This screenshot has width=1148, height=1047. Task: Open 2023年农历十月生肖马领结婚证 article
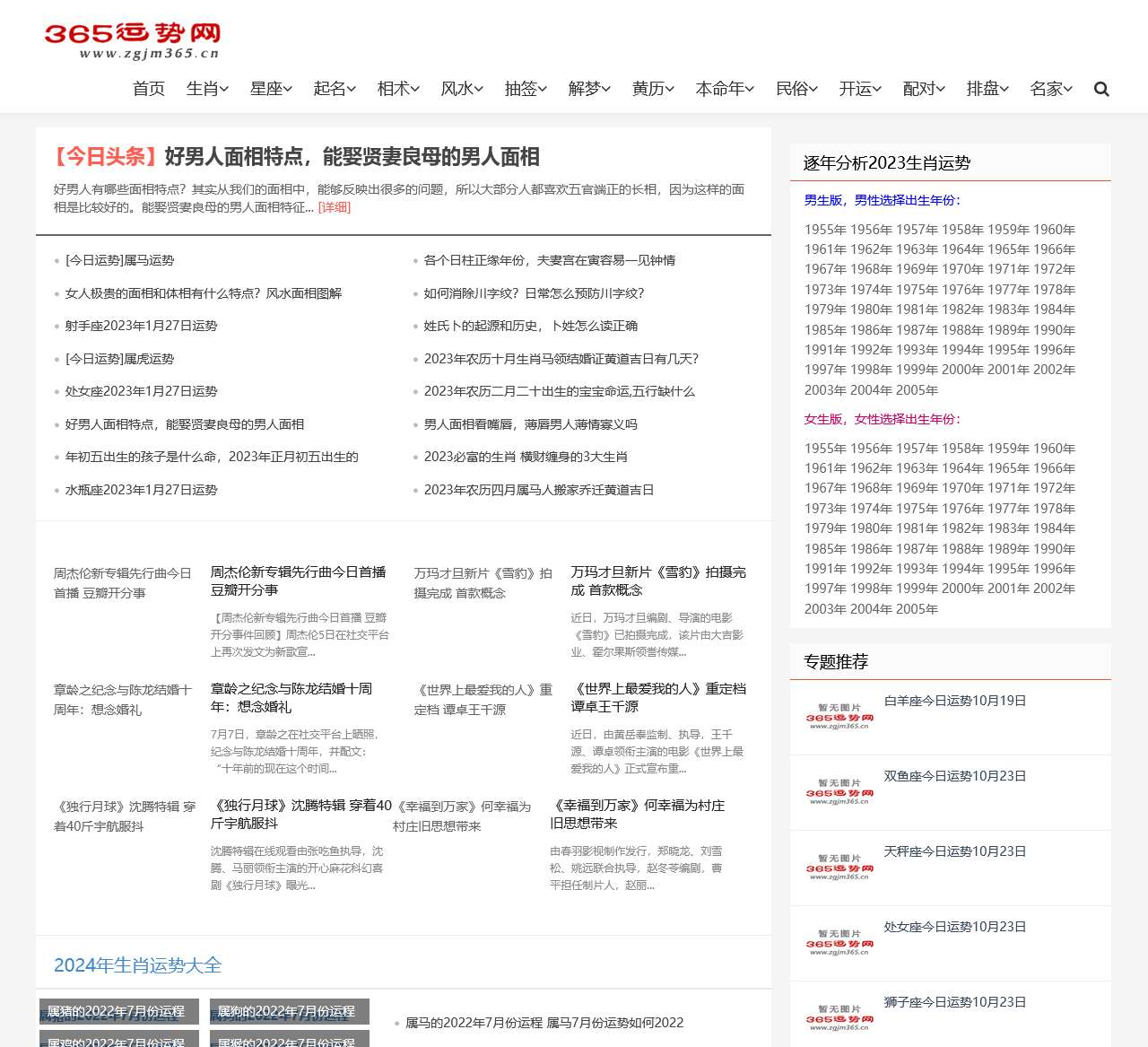coord(561,359)
